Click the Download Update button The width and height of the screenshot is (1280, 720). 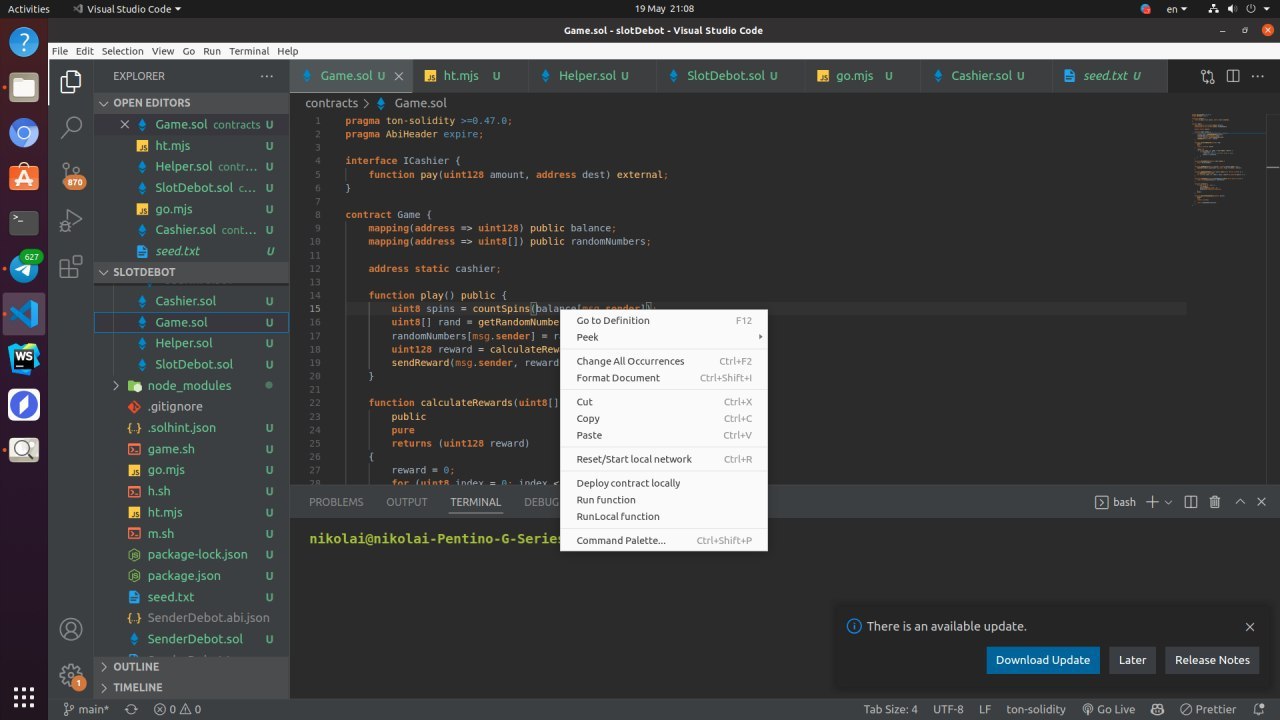click(x=1042, y=660)
